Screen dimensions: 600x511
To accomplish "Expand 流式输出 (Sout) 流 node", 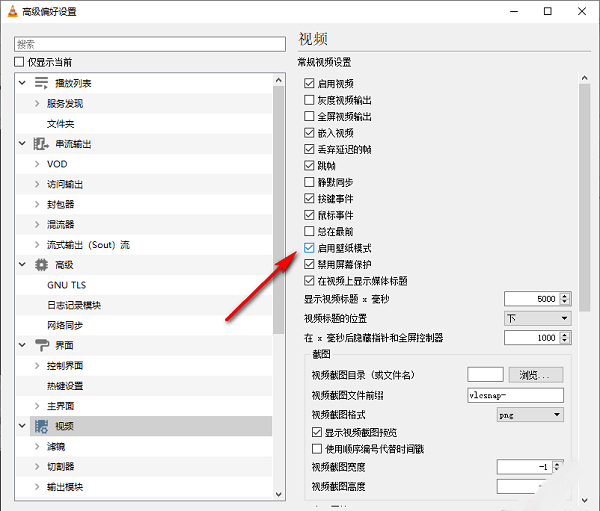I will coord(37,245).
